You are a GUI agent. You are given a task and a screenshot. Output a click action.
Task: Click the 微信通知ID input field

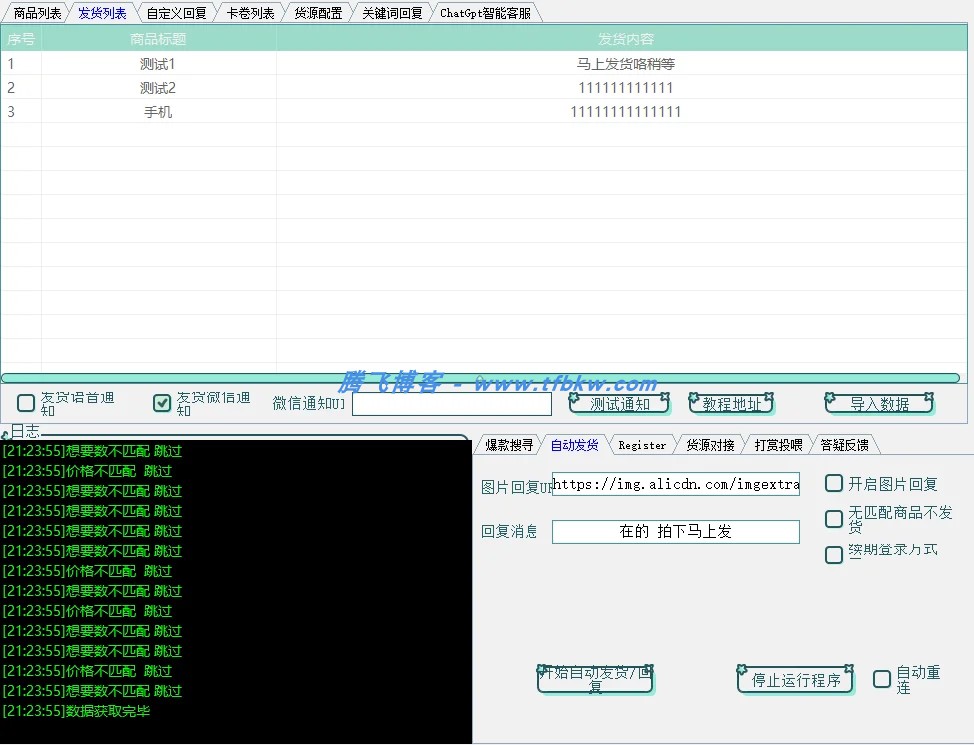tap(452, 403)
